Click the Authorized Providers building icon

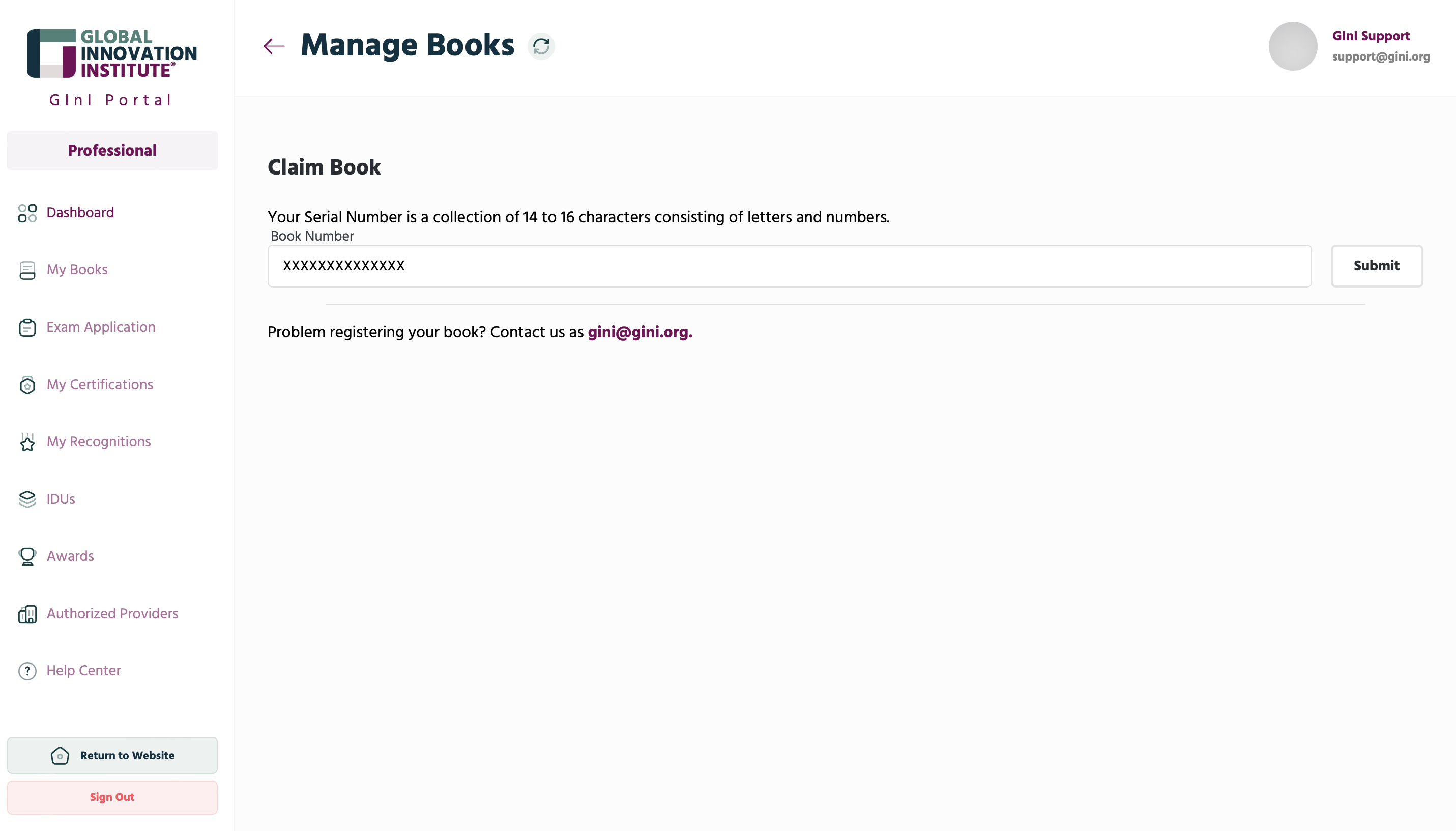point(27,614)
